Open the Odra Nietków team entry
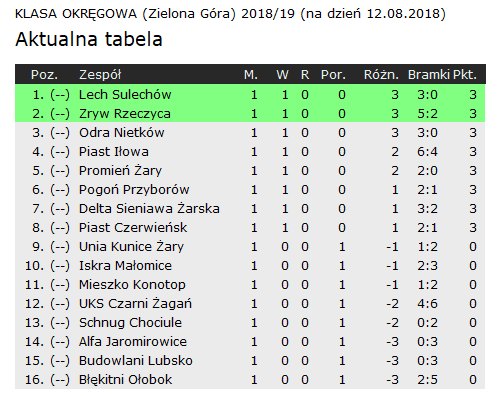Image resolution: width=500 pixels, height=396 pixels. coord(122,133)
